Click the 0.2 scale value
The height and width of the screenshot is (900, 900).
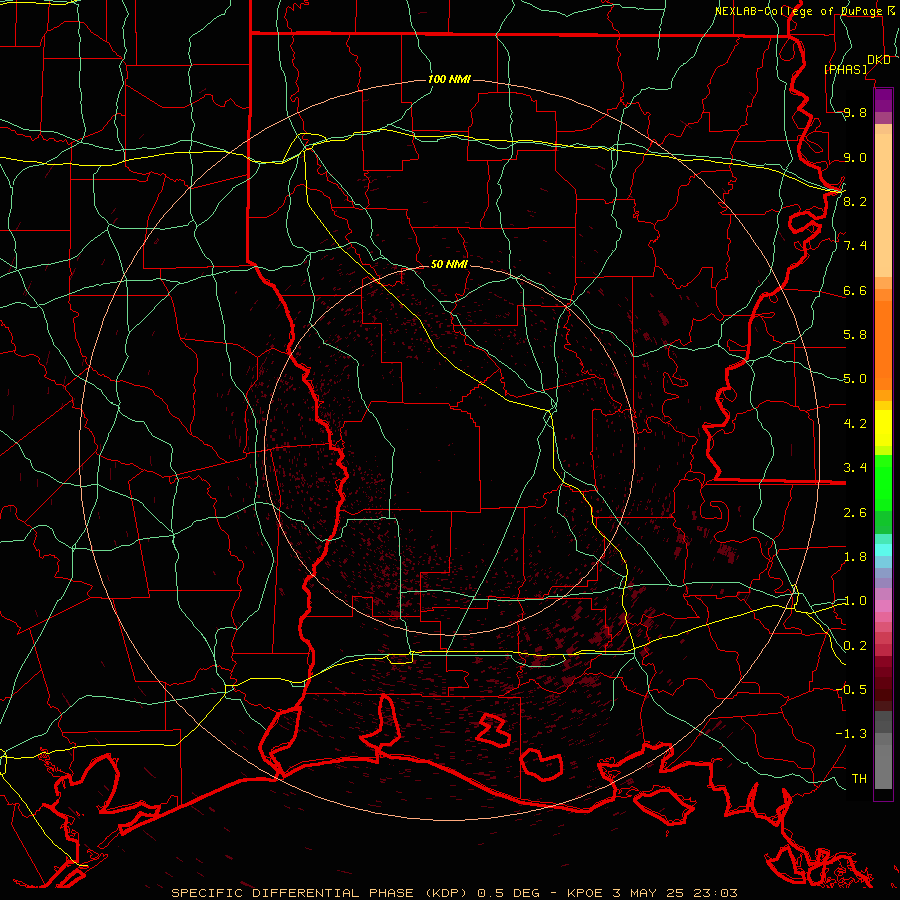[855, 646]
